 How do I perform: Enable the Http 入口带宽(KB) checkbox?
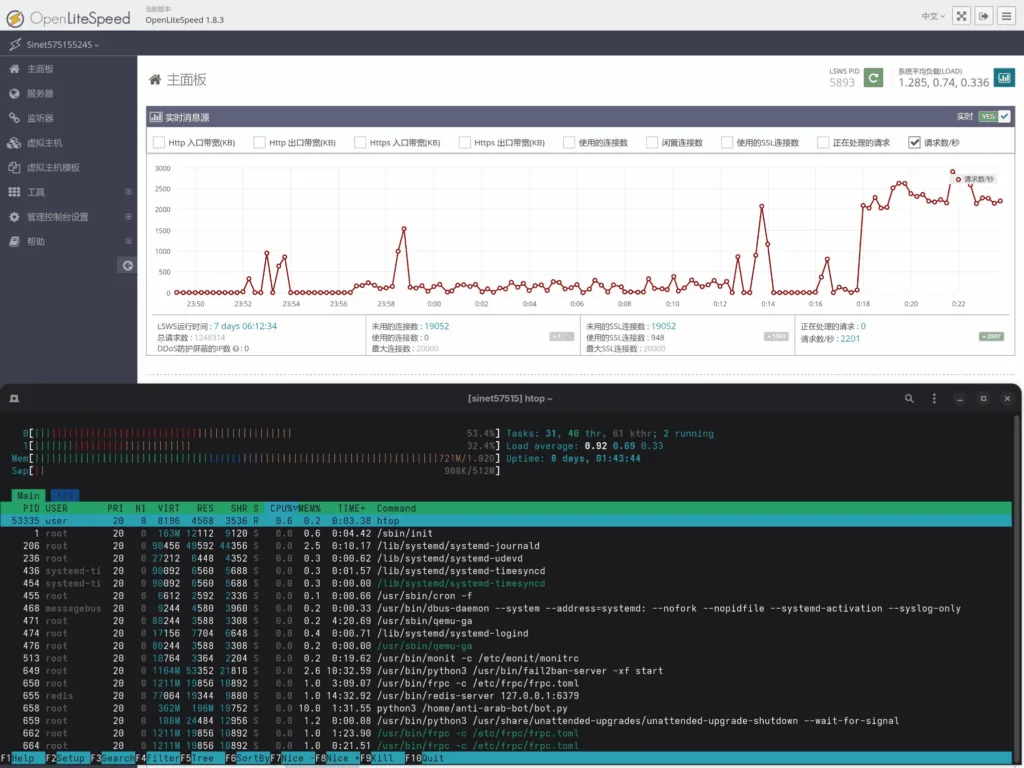tap(159, 143)
